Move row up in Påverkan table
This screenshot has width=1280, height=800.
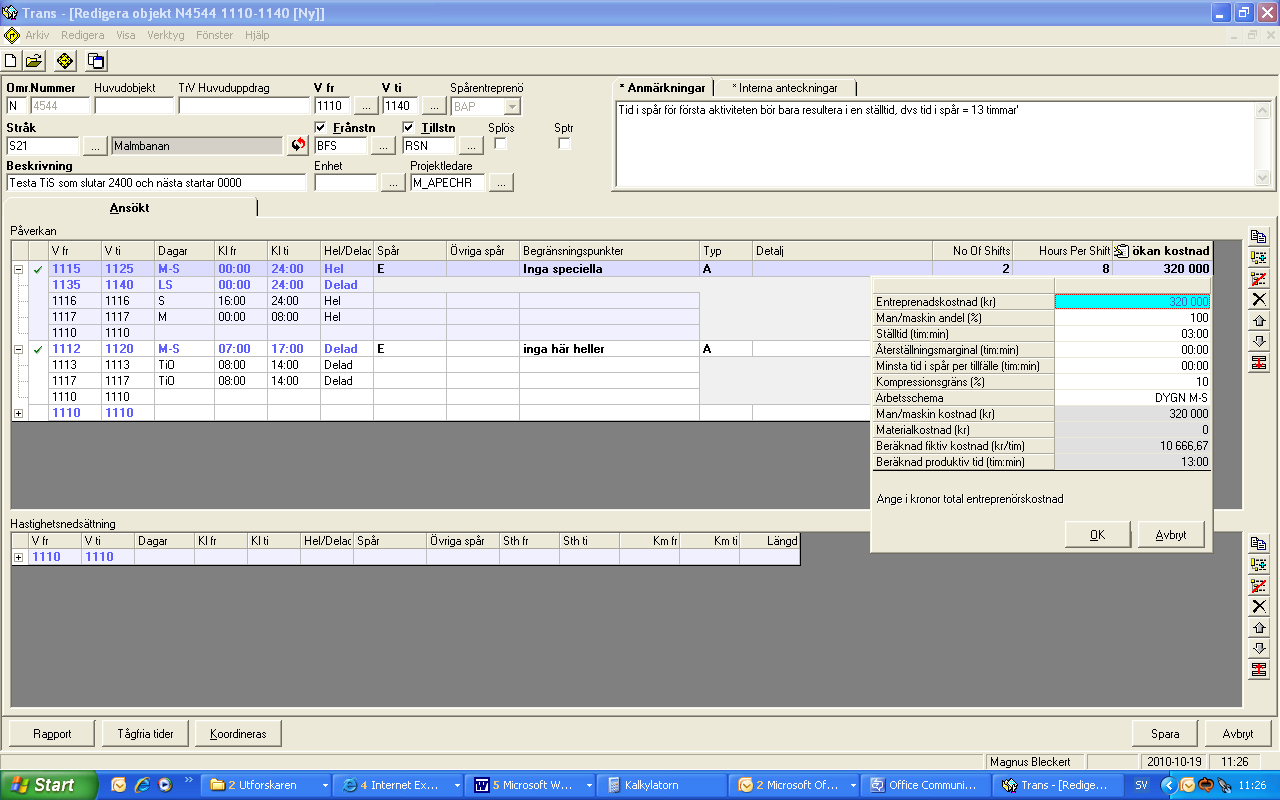point(1259,321)
